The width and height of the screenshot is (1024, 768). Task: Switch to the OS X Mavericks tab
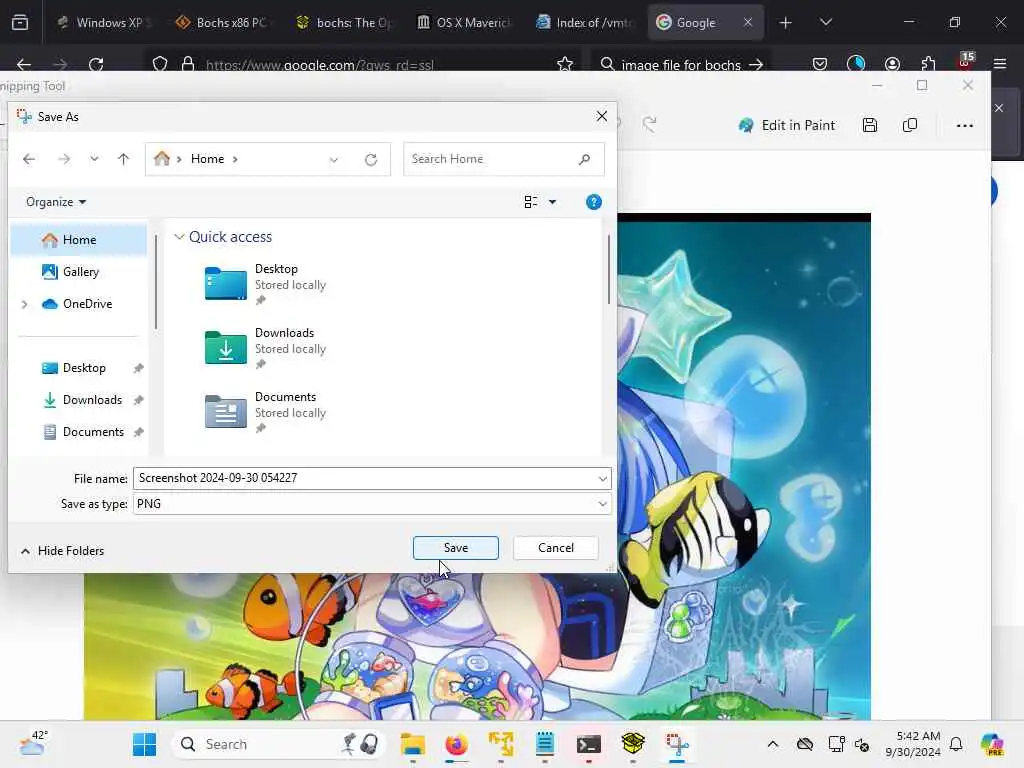click(x=465, y=22)
